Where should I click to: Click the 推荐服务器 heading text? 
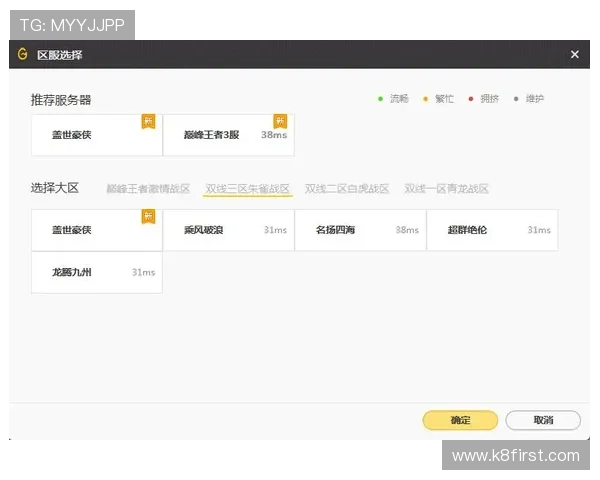coord(61,100)
